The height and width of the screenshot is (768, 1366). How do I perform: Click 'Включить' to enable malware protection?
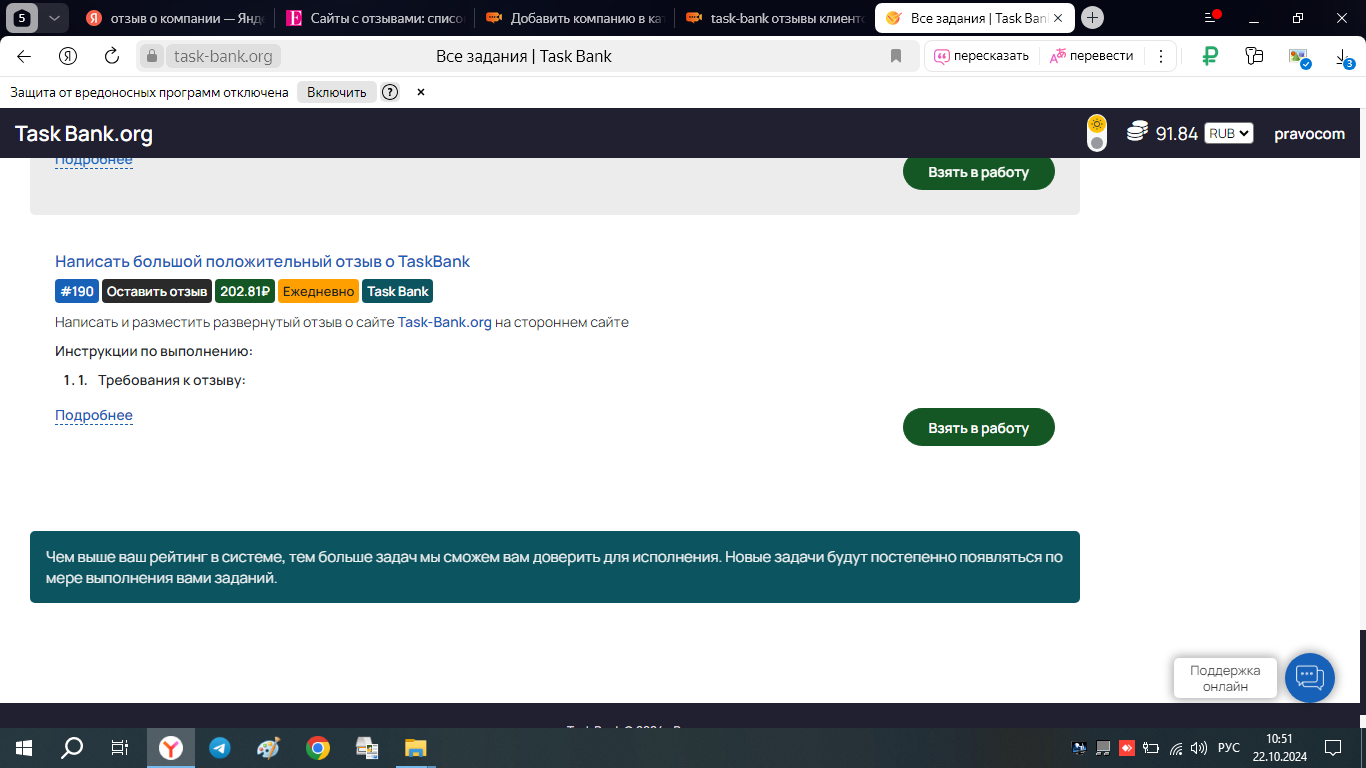(x=336, y=92)
